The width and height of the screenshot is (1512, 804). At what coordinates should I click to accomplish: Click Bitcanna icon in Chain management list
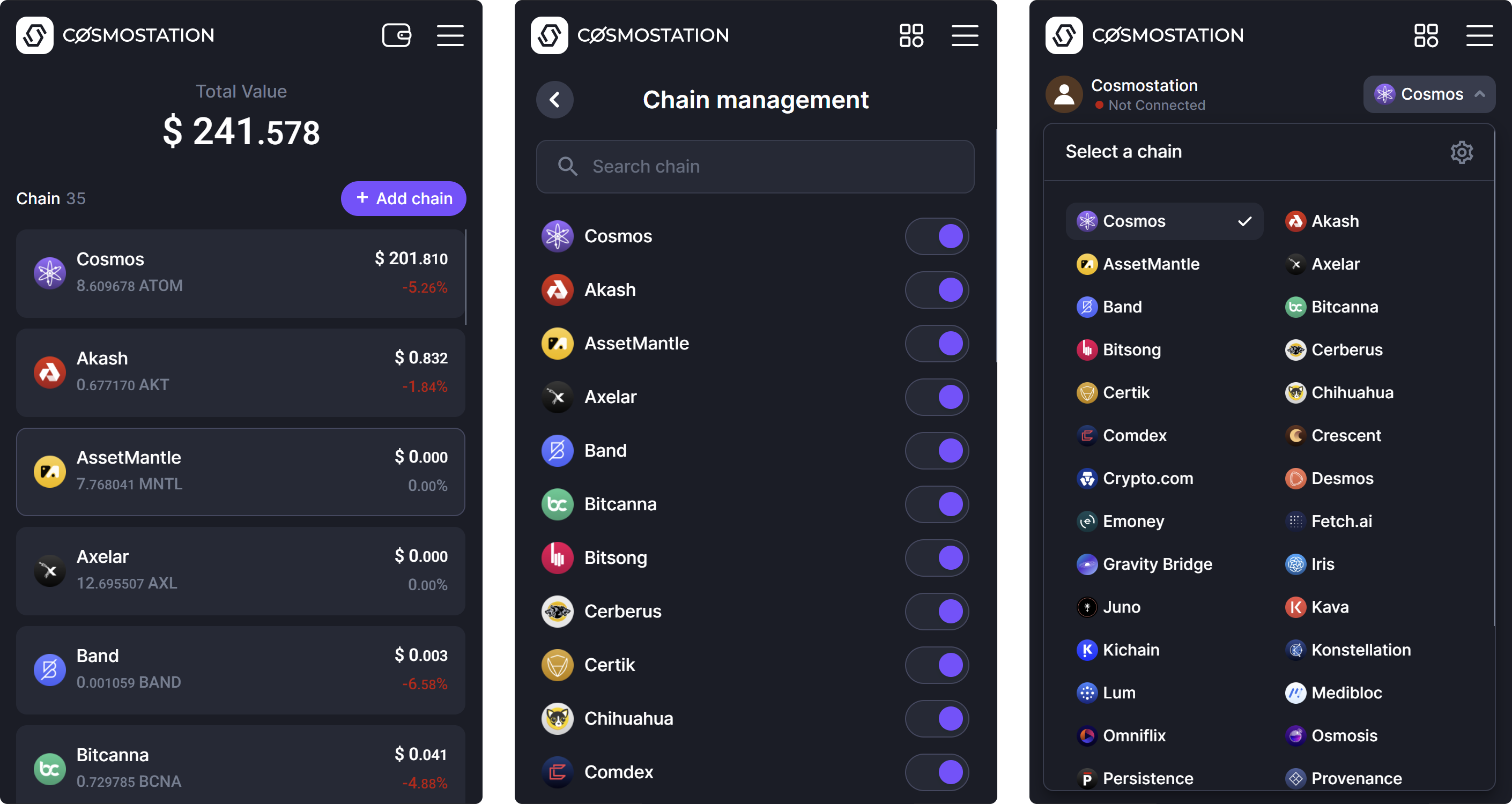557,504
